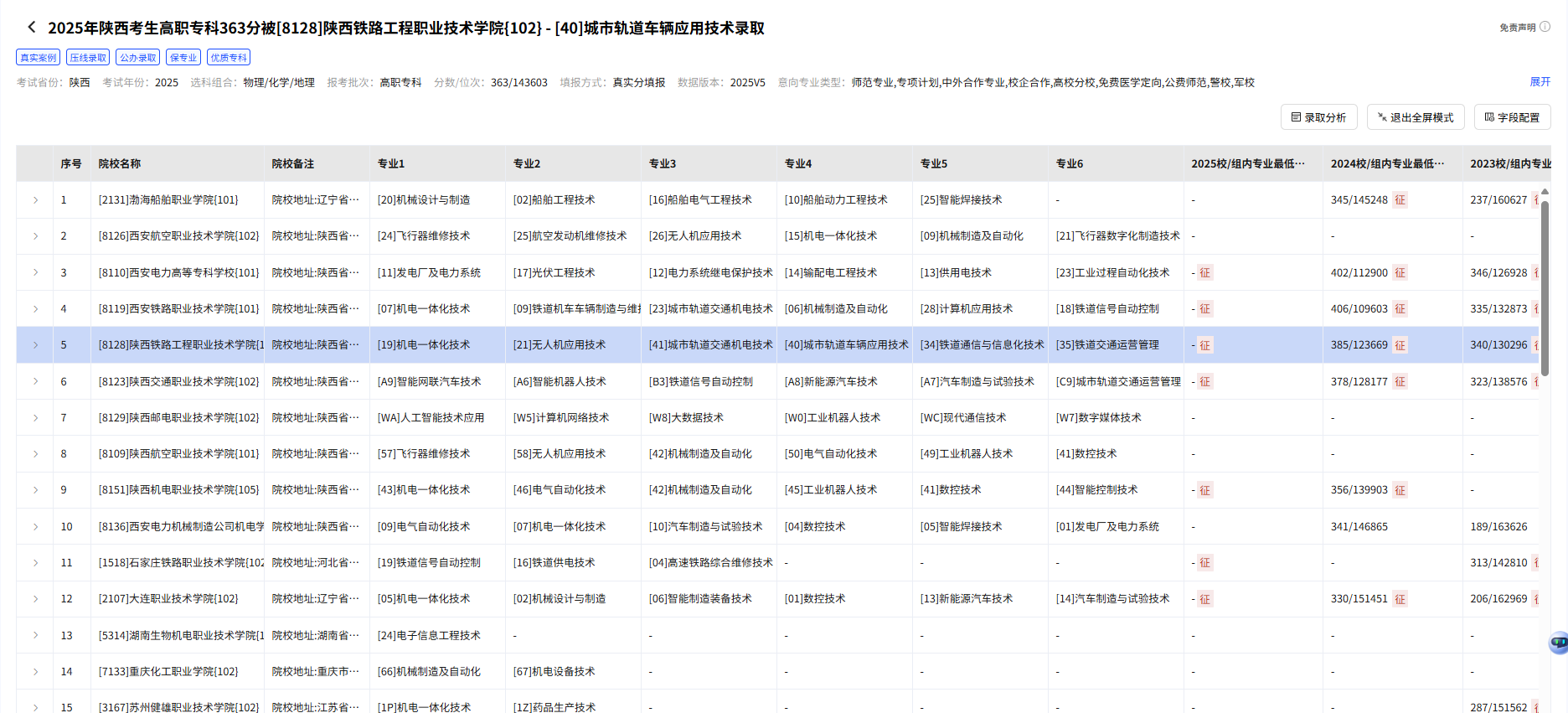The height and width of the screenshot is (713, 1568).
Task: Click the 征 badge next to 330/151451
Action: [1400, 599]
